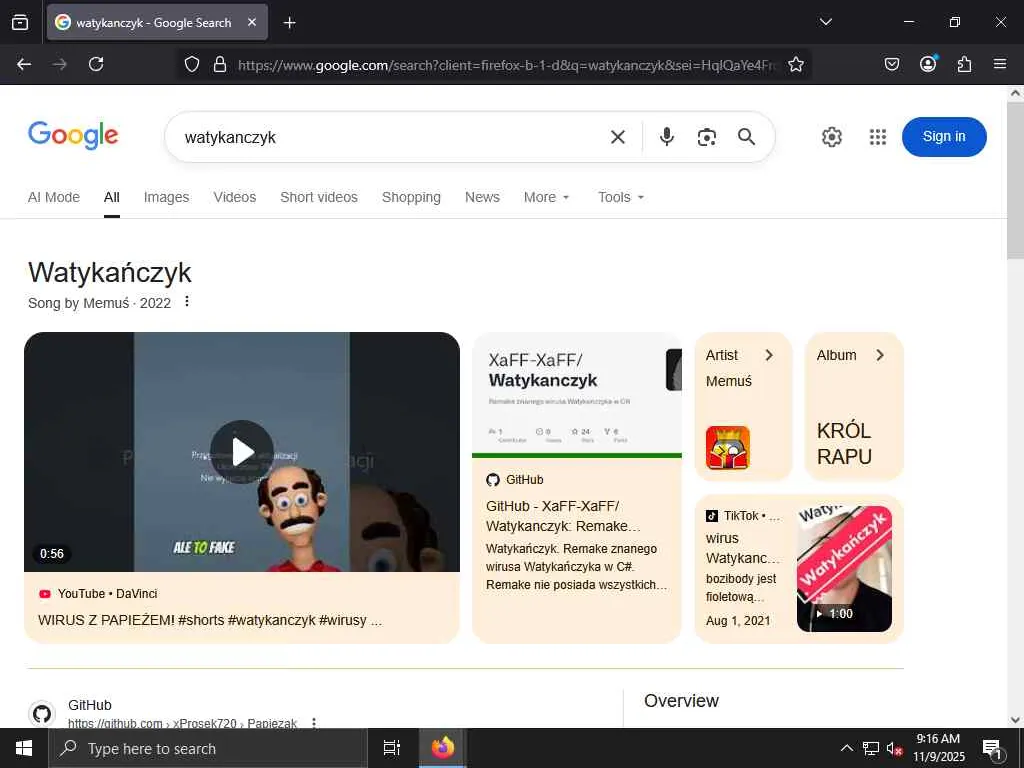Open Google quick settings gear

(x=831, y=137)
